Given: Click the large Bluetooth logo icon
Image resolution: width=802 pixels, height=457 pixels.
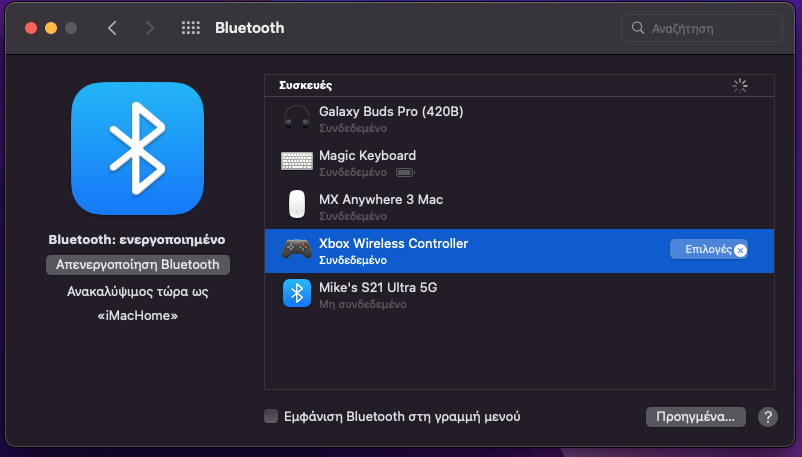Looking at the screenshot, I should pyautogui.click(x=137, y=148).
